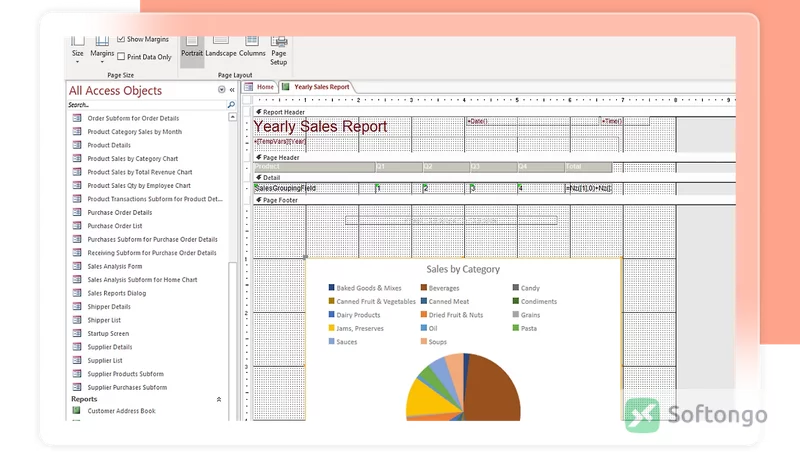Switch to the Yearly Sales Report tab
Screen dimensions: 800x456
click(316, 87)
